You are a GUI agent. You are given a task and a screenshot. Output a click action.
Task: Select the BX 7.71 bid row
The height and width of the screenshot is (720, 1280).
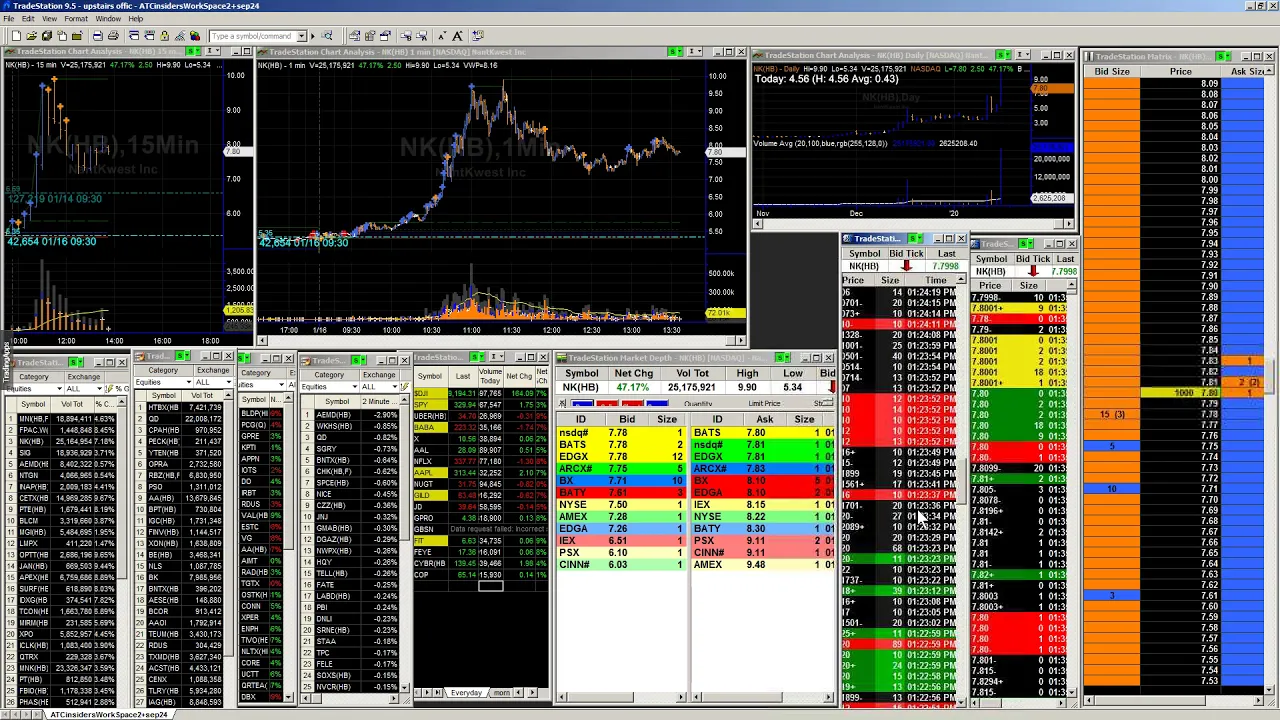tap(621, 480)
